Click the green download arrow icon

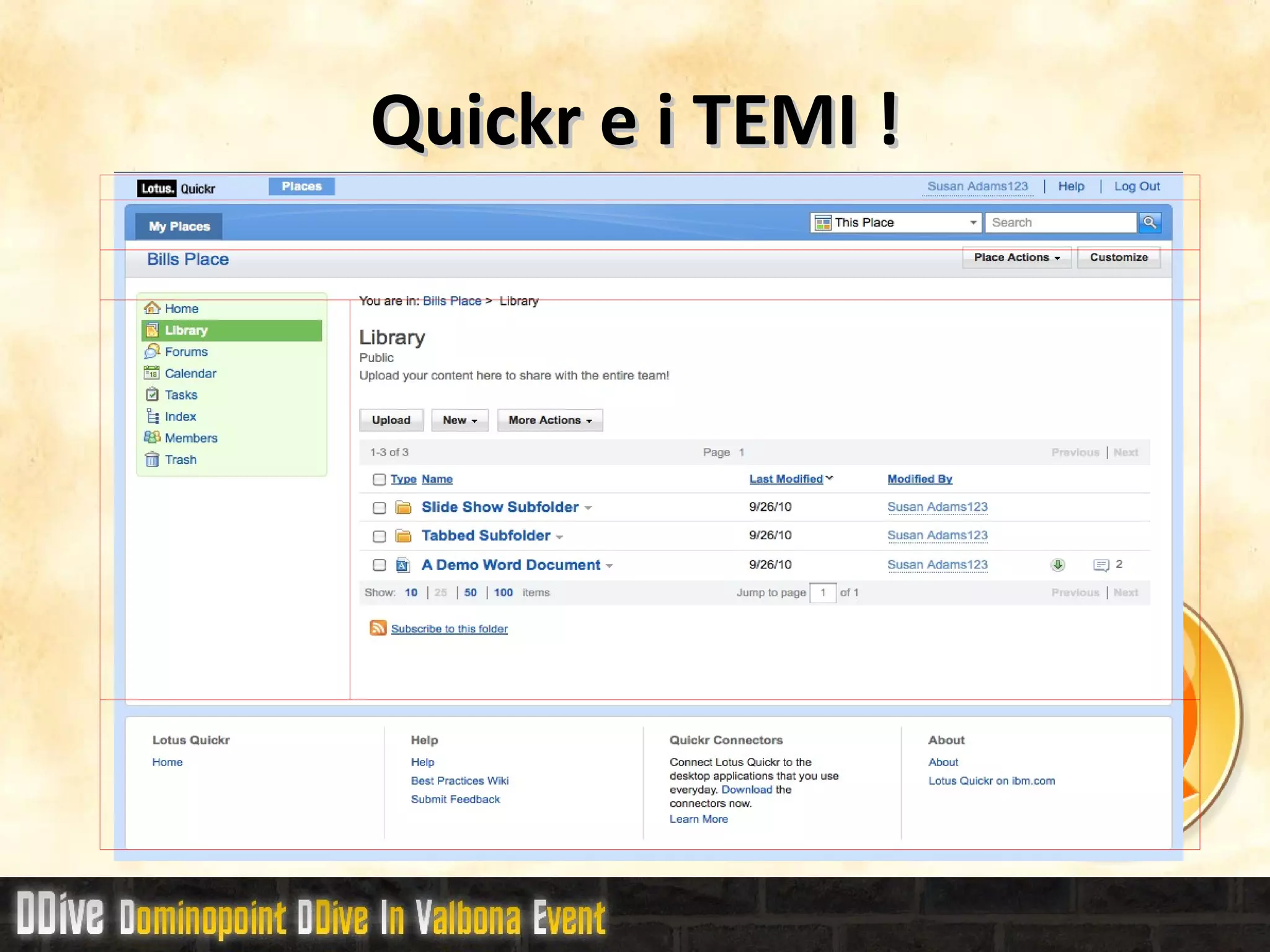[1058, 565]
